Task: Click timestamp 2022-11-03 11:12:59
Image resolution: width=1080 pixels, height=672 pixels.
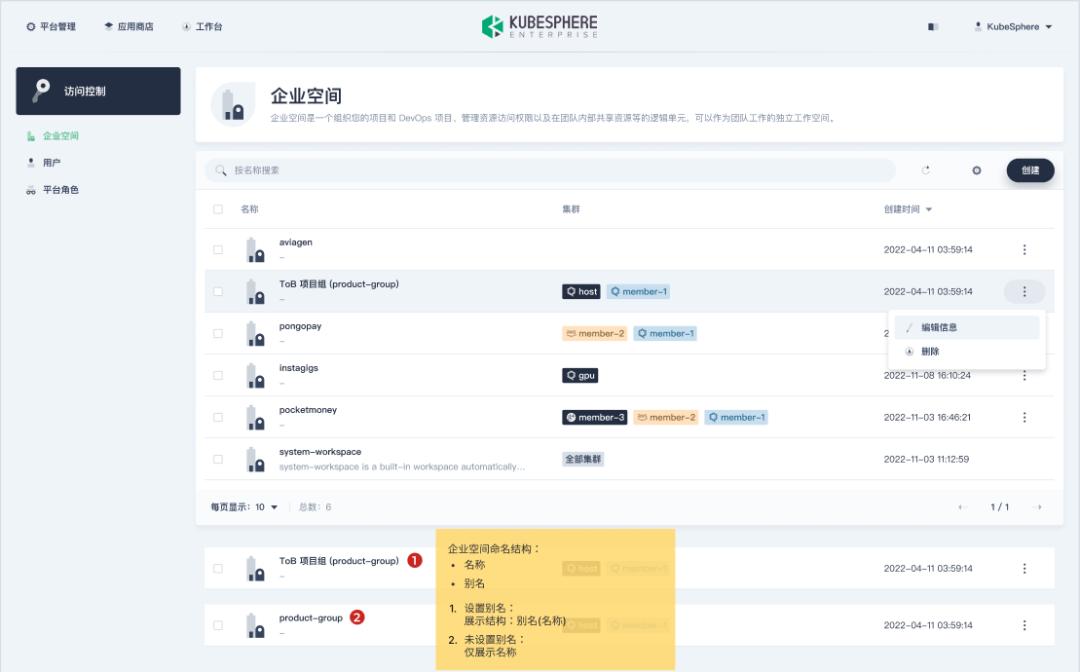Action: click(x=926, y=459)
